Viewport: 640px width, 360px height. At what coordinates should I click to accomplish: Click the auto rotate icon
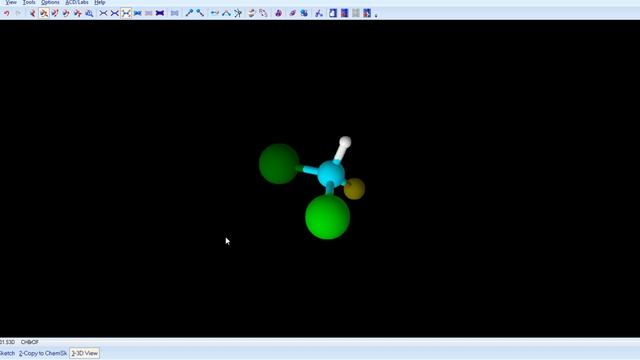pyautogui.click(x=252, y=13)
